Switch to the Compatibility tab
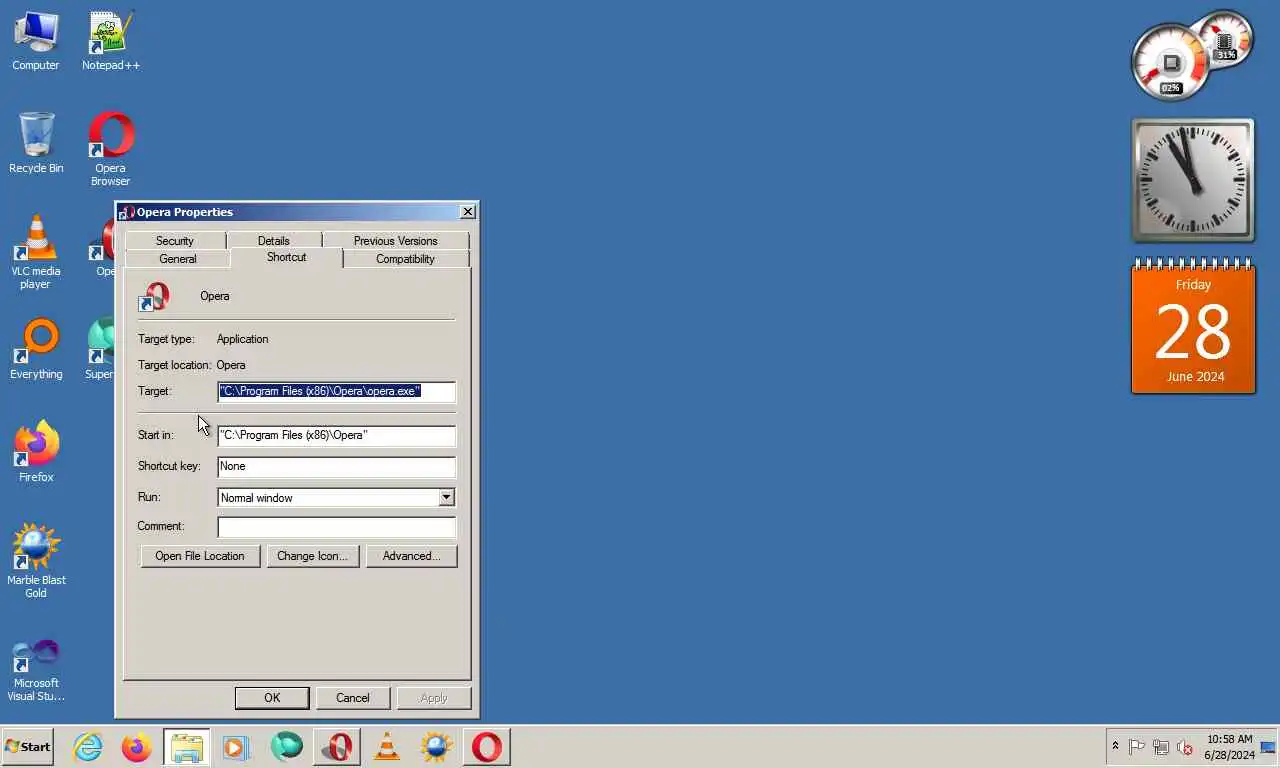This screenshot has height=768, width=1280. pos(406,259)
